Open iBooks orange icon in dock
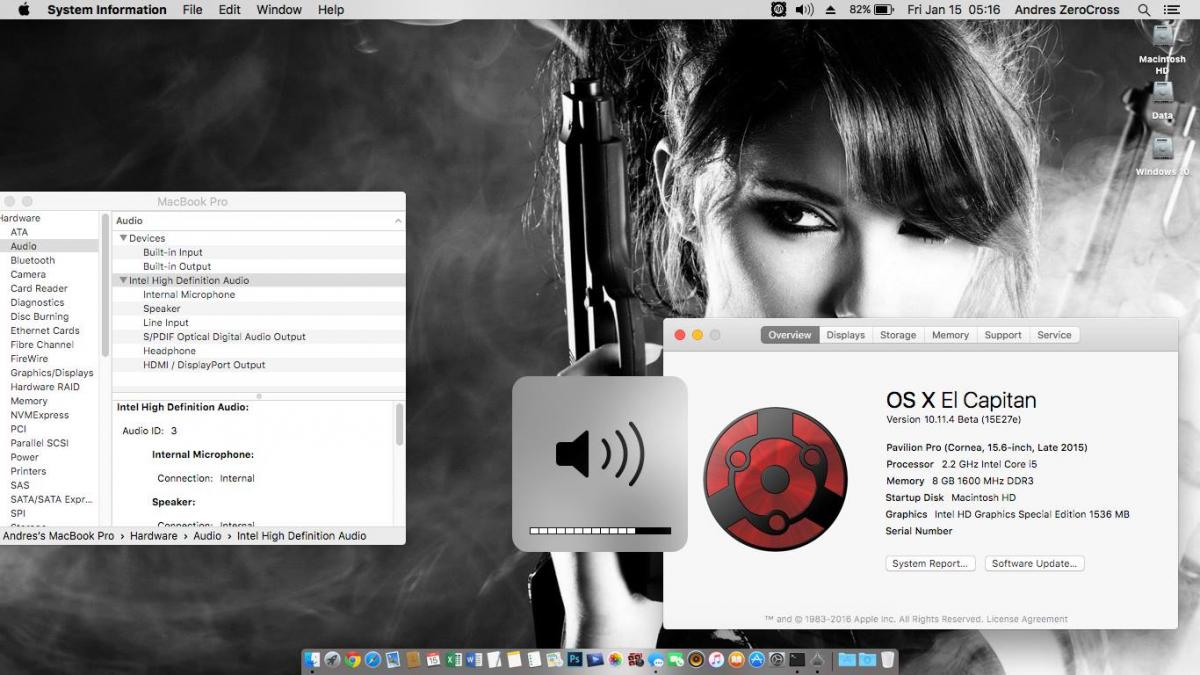1200x675 pixels. pyautogui.click(x=736, y=660)
